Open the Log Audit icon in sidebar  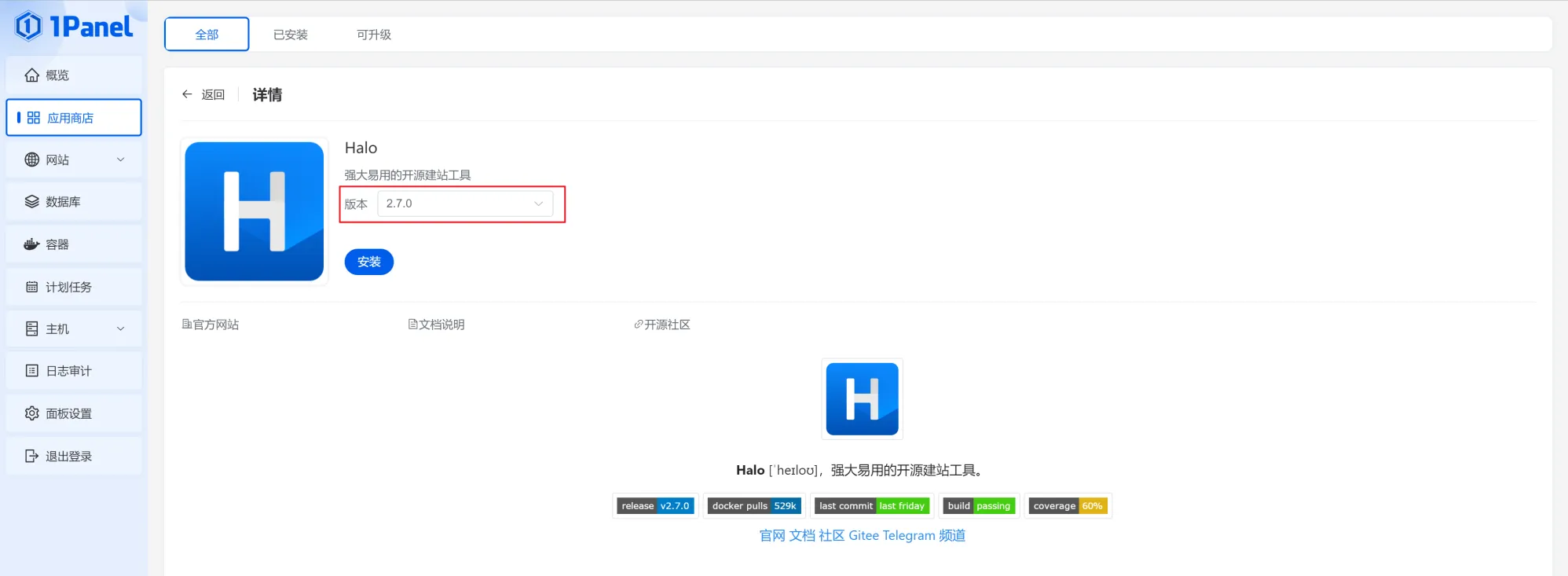(31, 371)
